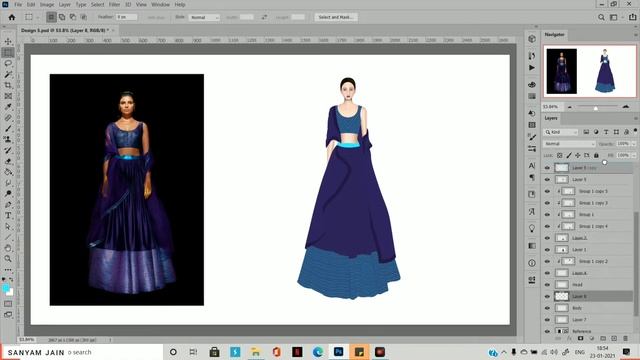Select the Path Selection tool
This screenshot has height=360, width=640.
(x=8, y=227)
